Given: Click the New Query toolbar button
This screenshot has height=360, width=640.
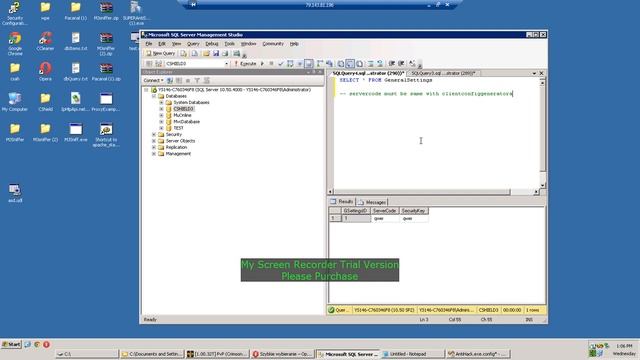Looking at the screenshot, I should [x=160, y=53].
